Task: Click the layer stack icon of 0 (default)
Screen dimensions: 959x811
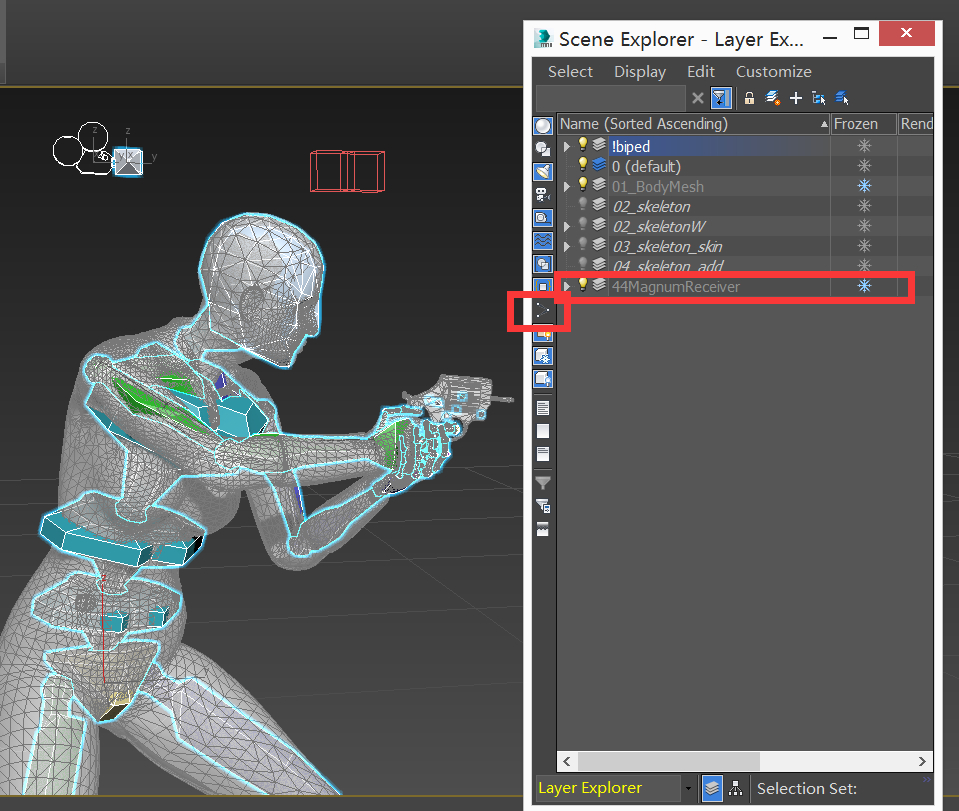Action: click(599, 165)
